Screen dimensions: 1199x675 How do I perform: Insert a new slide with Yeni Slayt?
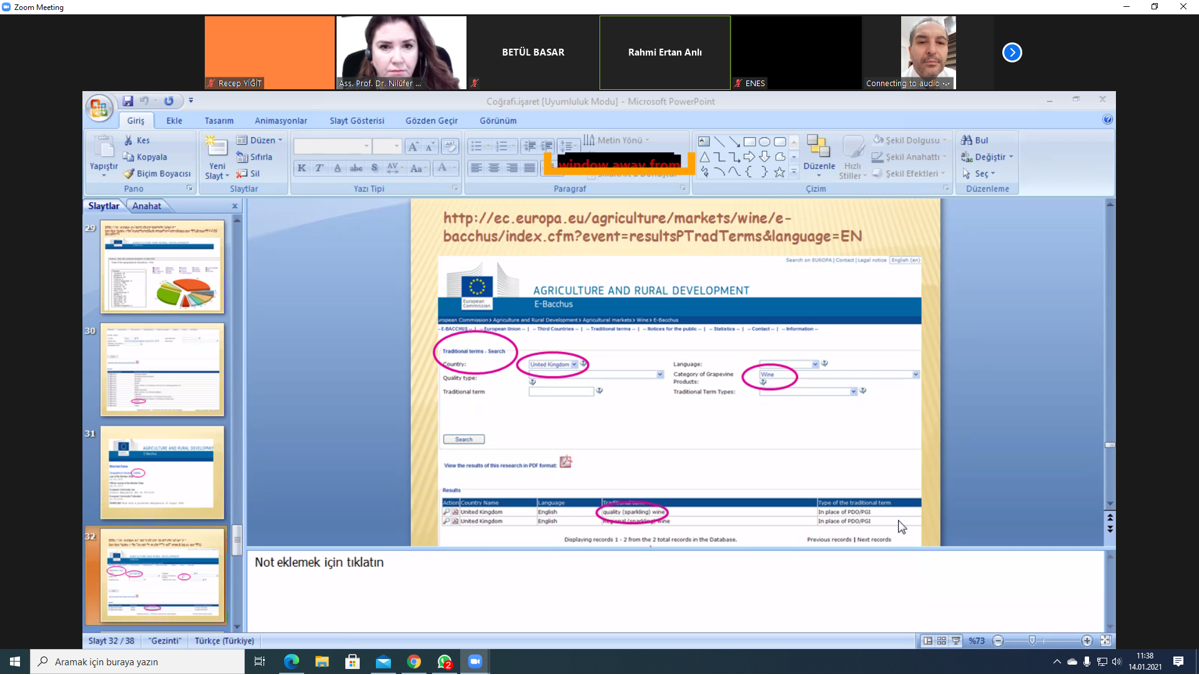(x=216, y=157)
